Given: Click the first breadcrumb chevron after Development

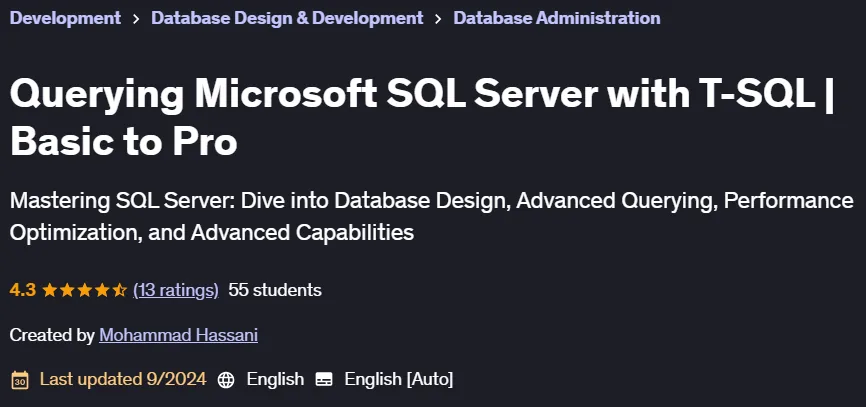Looking at the screenshot, I should pos(136,19).
